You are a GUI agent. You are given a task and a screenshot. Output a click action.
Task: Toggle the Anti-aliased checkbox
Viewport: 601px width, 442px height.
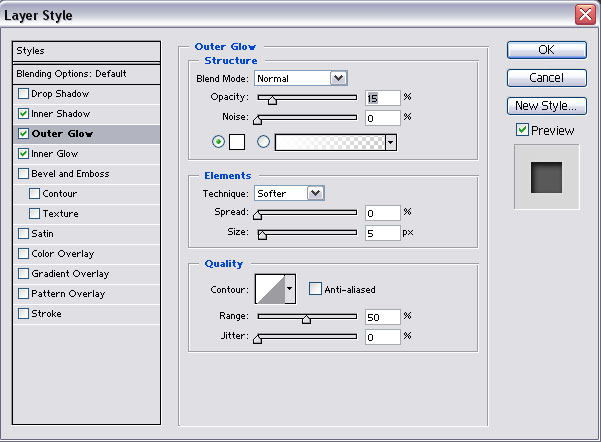pyautogui.click(x=315, y=289)
